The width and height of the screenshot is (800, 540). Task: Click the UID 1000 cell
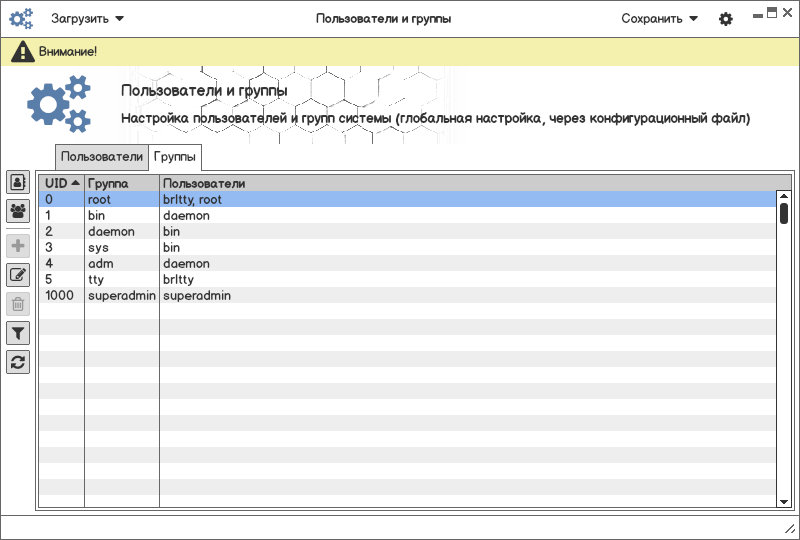(62, 296)
